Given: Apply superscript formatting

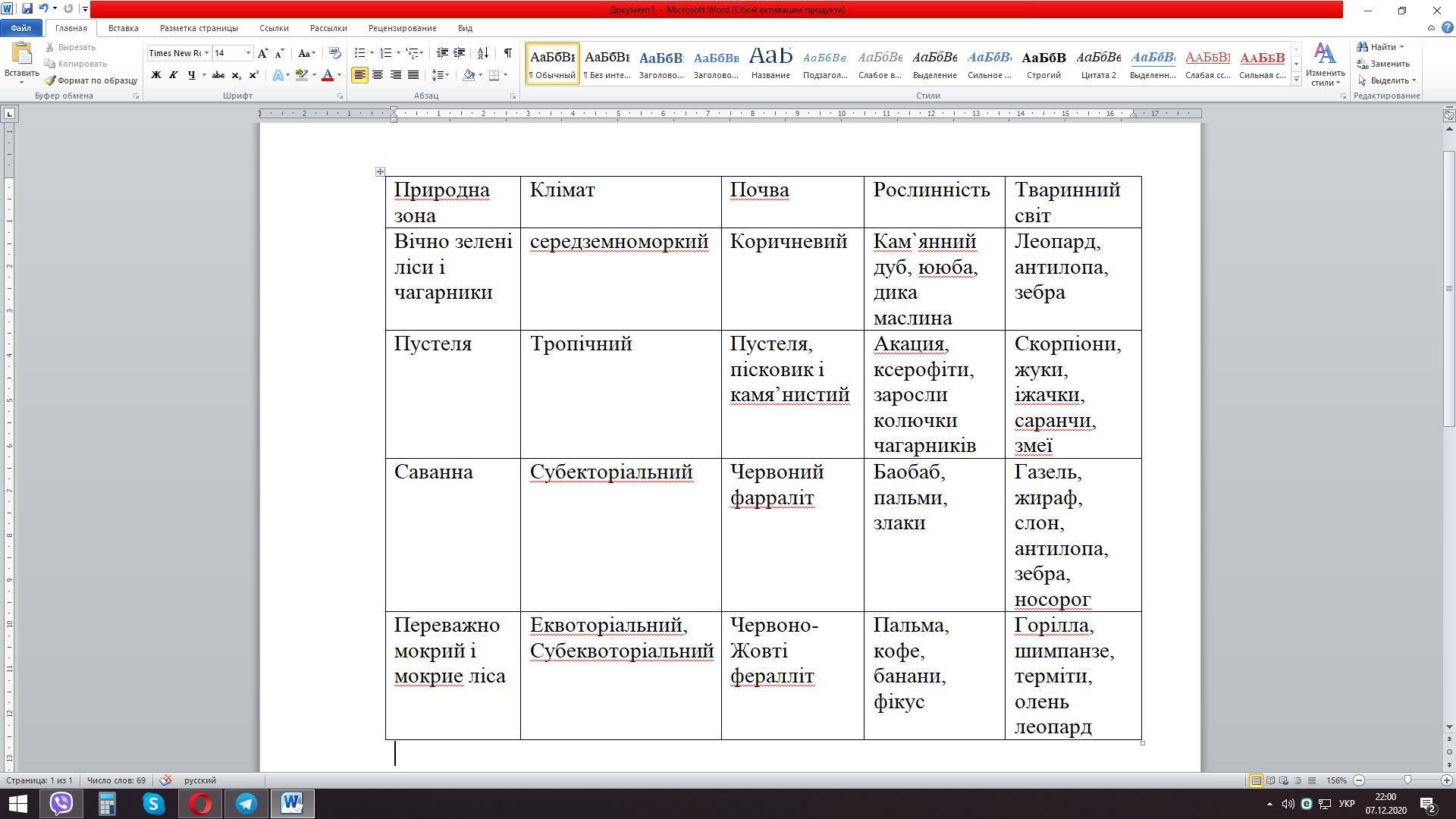Looking at the screenshot, I should pyautogui.click(x=254, y=75).
